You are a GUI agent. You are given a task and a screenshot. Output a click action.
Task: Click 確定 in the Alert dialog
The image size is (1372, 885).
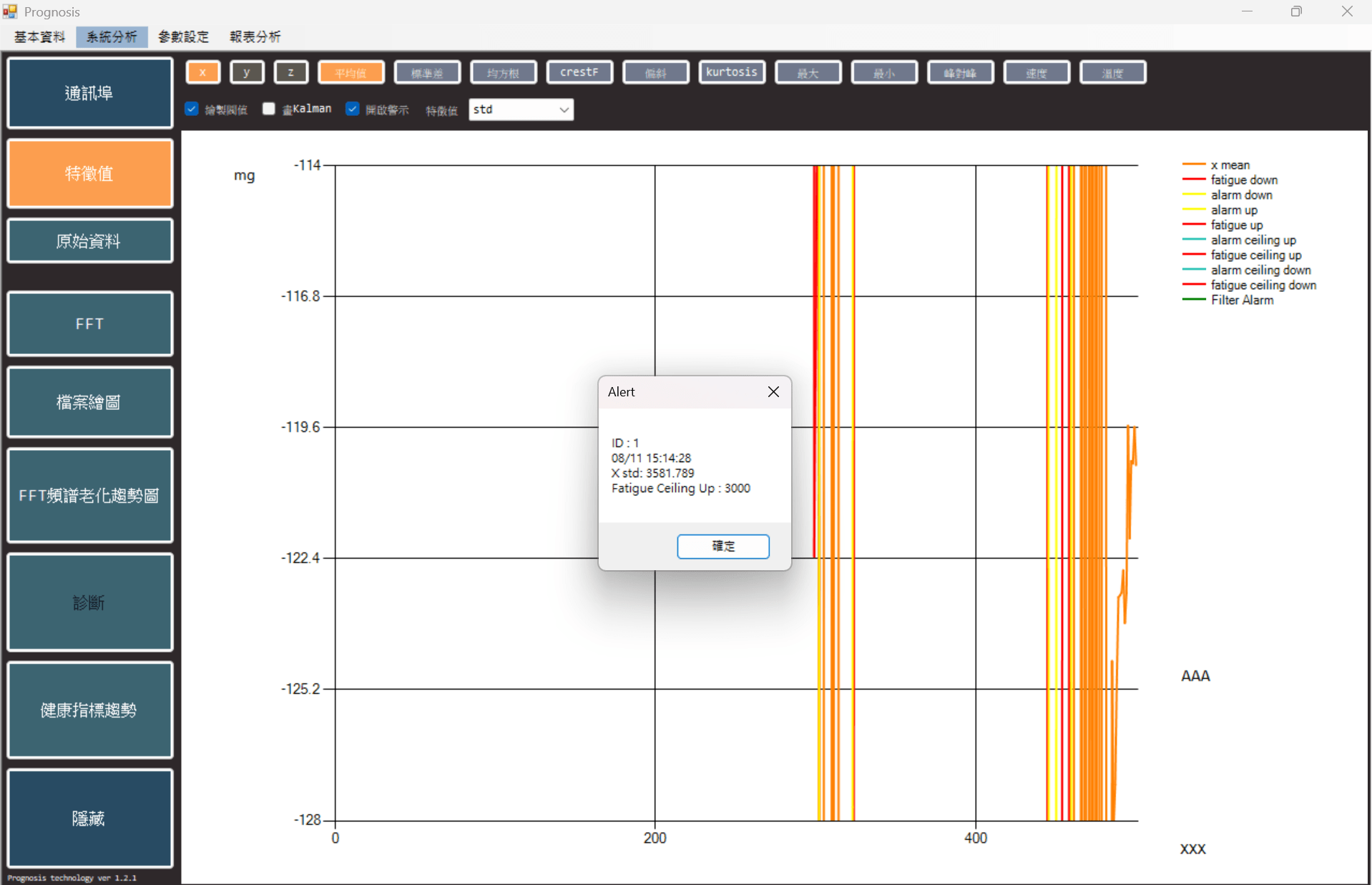[722, 546]
